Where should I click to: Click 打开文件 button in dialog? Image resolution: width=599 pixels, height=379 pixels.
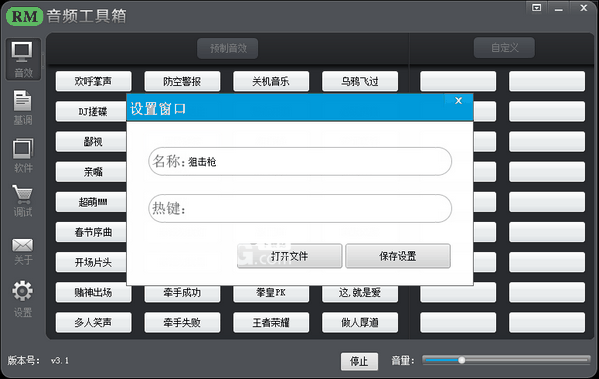tap(290, 256)
